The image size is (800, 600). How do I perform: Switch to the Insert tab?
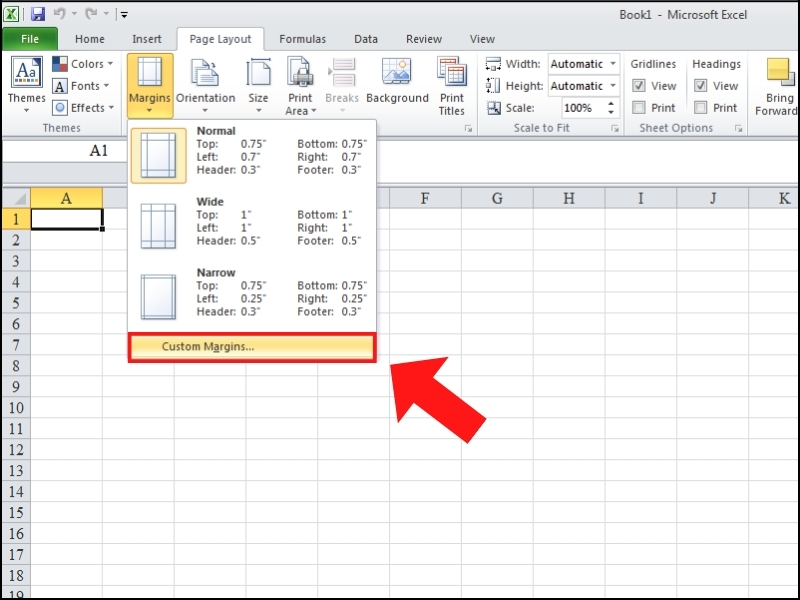(x=147, y=39)
